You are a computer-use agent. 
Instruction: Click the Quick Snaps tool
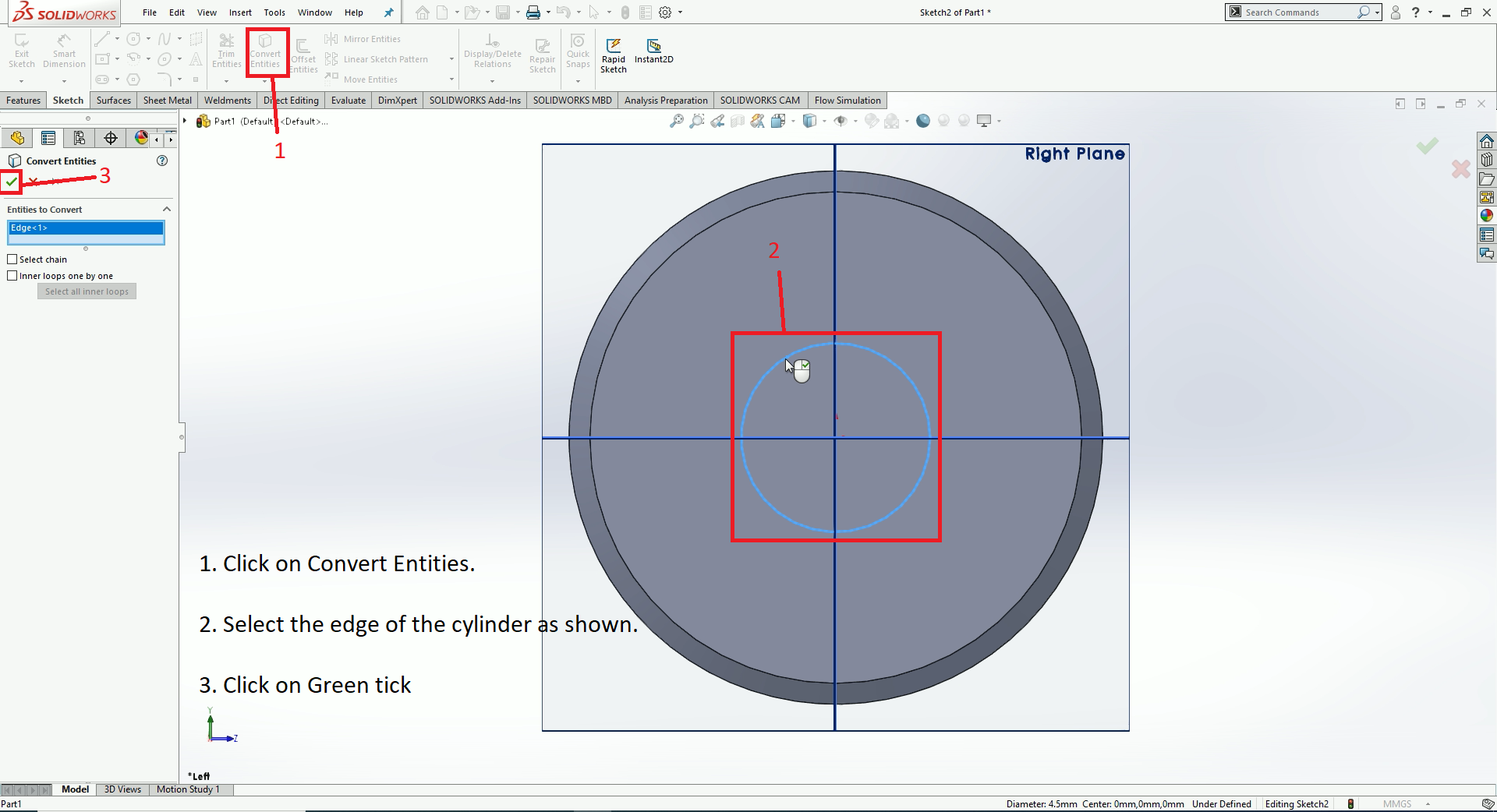point(578,51)
